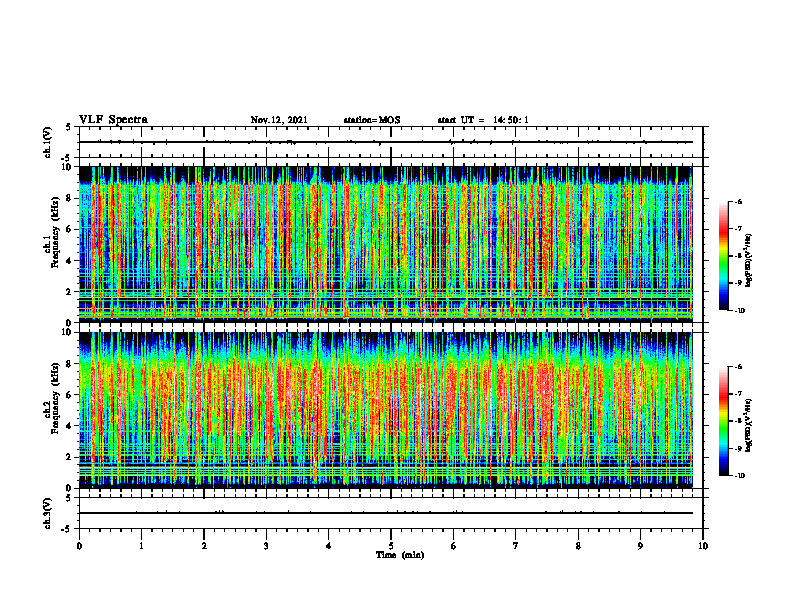792x612 pixels.
Task: Select the ch.1 color bar log(PSD) label
Action: click(749, 261)
